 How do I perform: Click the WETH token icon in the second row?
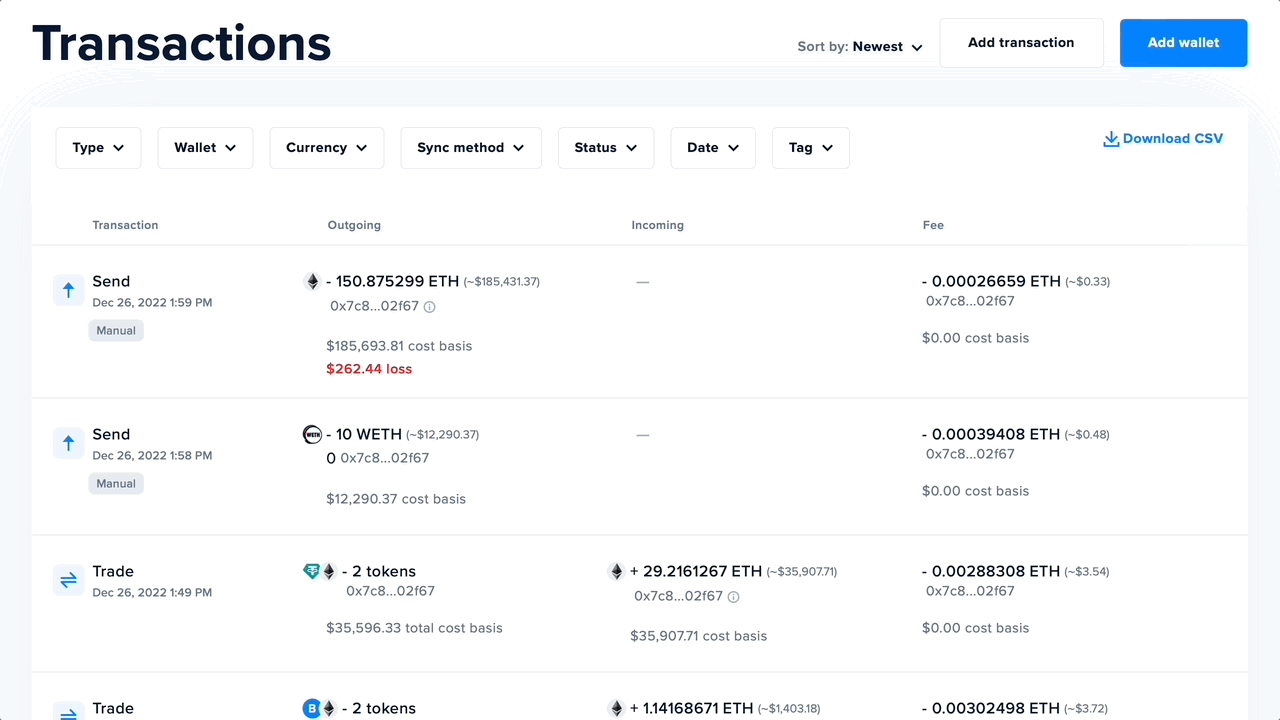[311, 434]
